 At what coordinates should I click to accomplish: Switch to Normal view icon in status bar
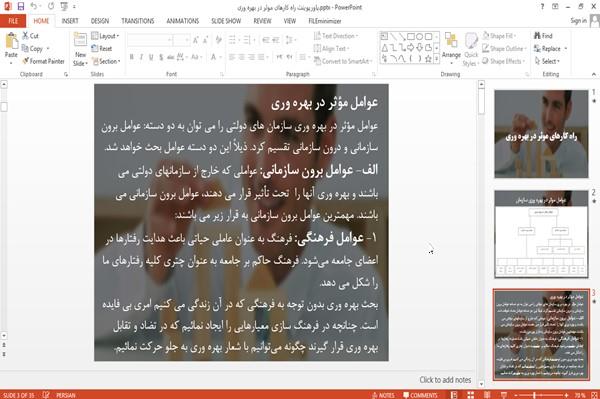pyautogui.click(x=454, y=395)
